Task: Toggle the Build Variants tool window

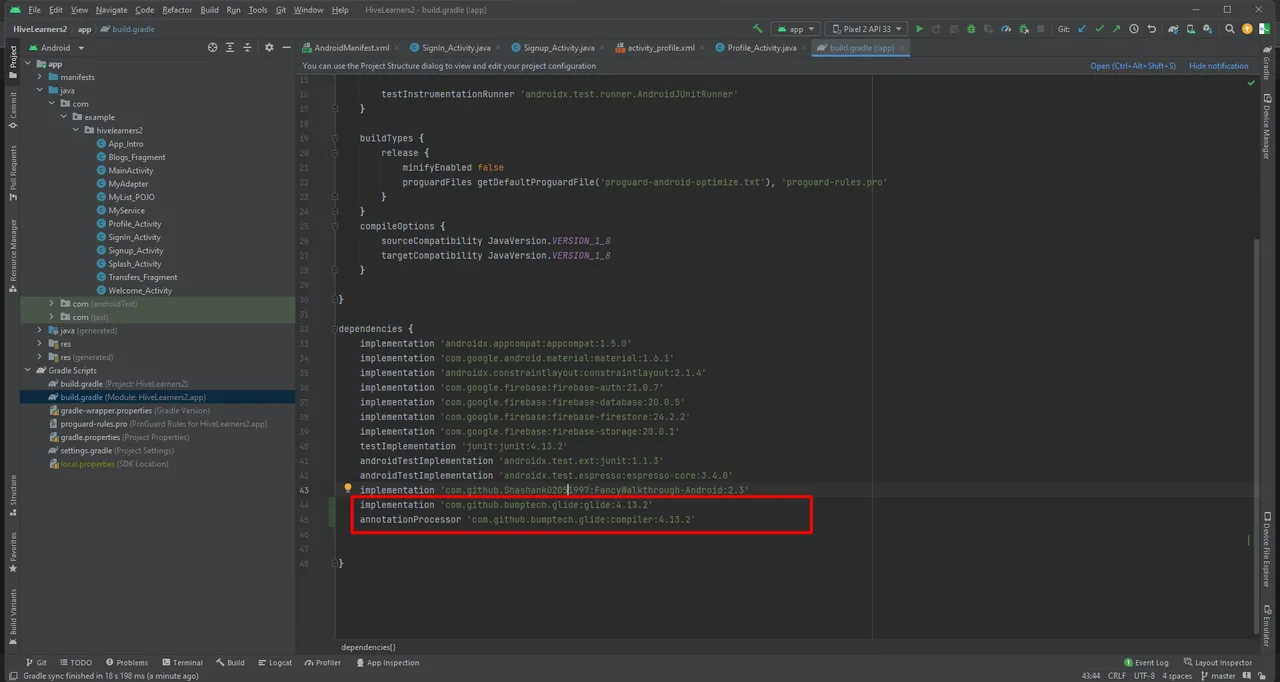Action: tap(13, 618)
